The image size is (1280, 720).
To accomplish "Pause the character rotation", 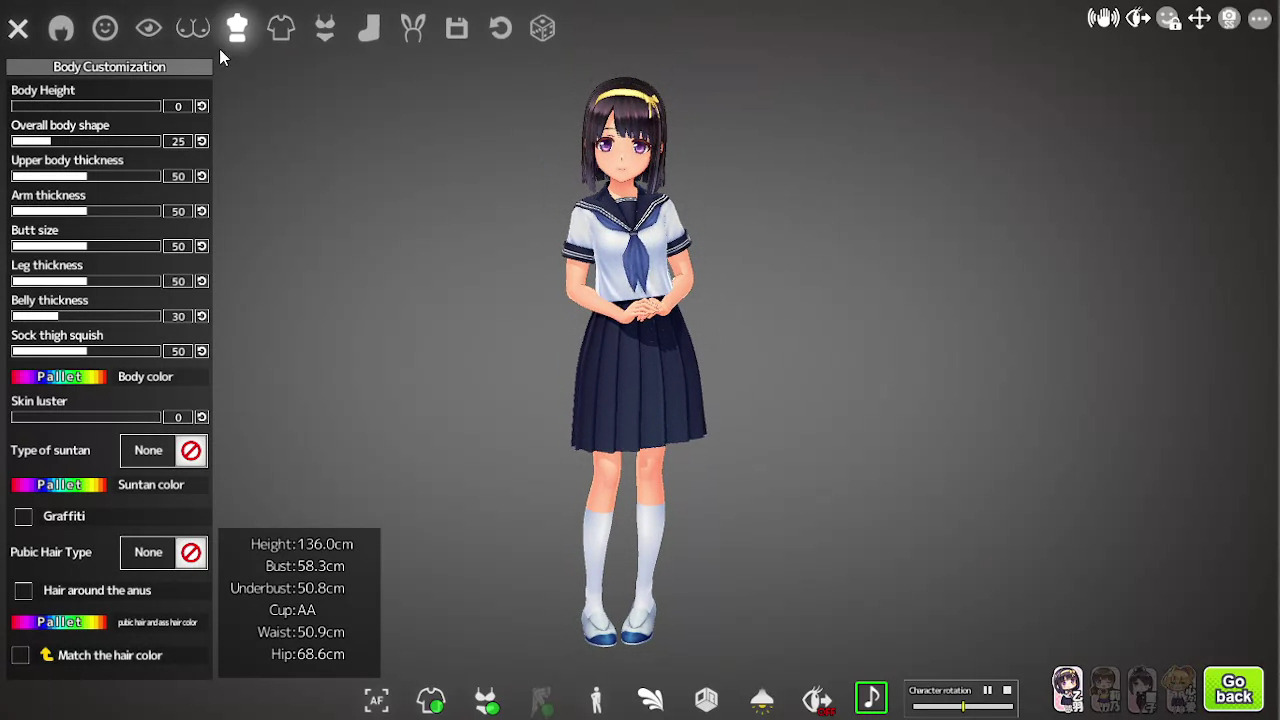I will pyautogui.click(x=987, y=690).
